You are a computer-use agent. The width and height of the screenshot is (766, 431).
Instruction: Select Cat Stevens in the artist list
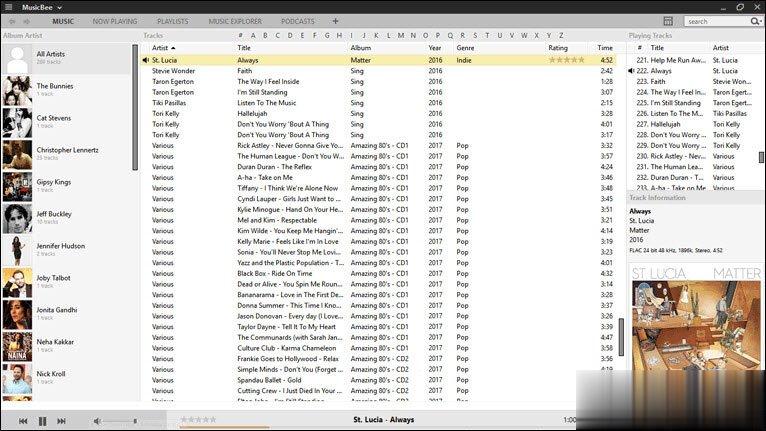coord(66,122)
